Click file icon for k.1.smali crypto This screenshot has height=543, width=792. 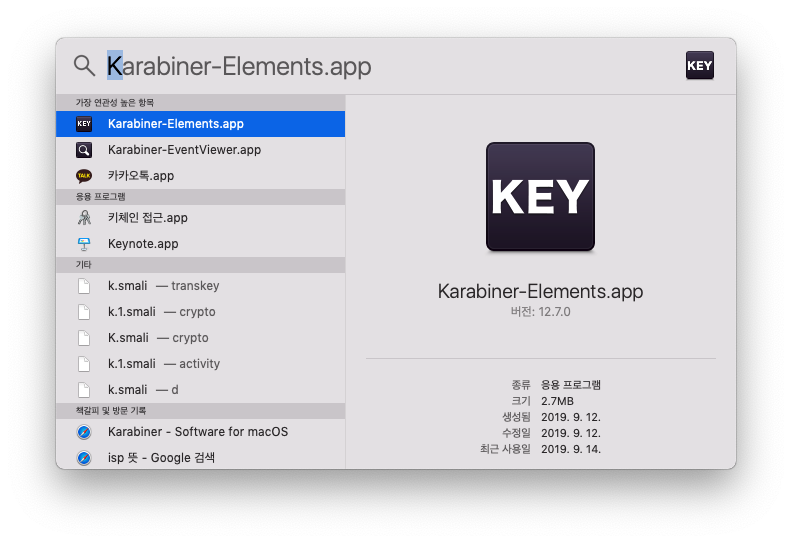pos(84,312)
